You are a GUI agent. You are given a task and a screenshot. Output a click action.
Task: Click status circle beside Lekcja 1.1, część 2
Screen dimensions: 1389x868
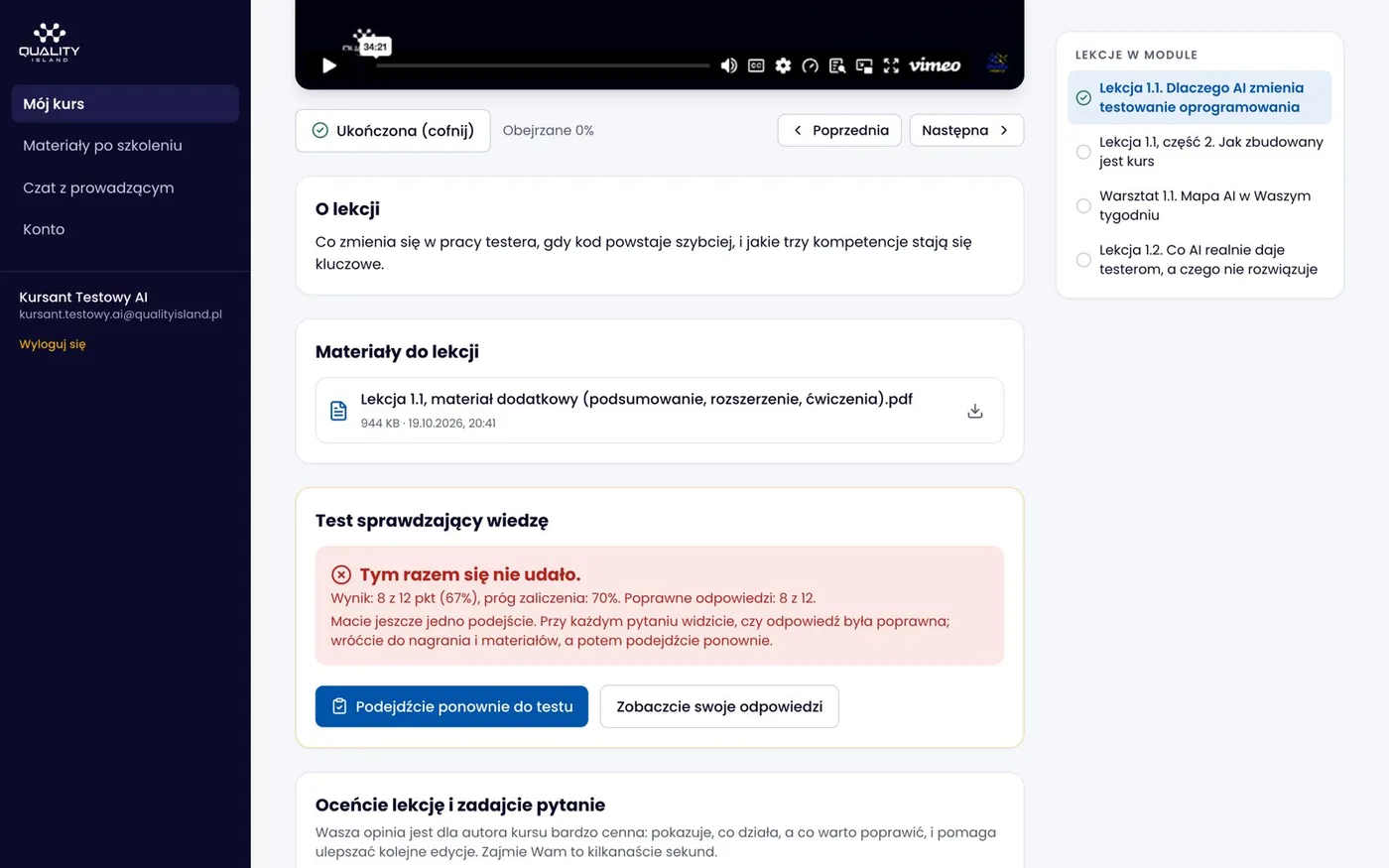pos(1083,152)
